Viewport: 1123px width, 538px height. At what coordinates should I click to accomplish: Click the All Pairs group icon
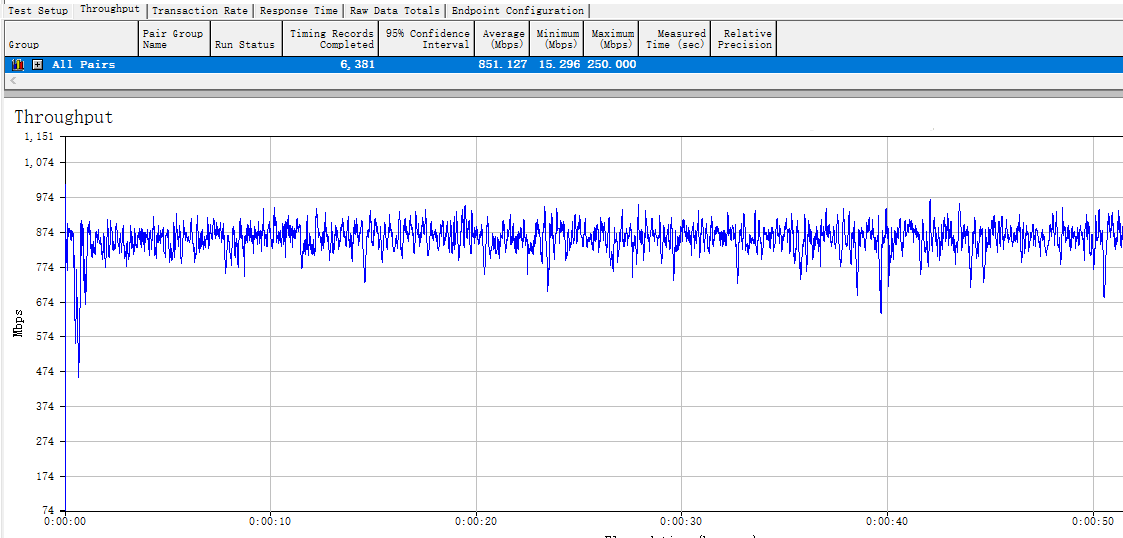coord(17,64)
